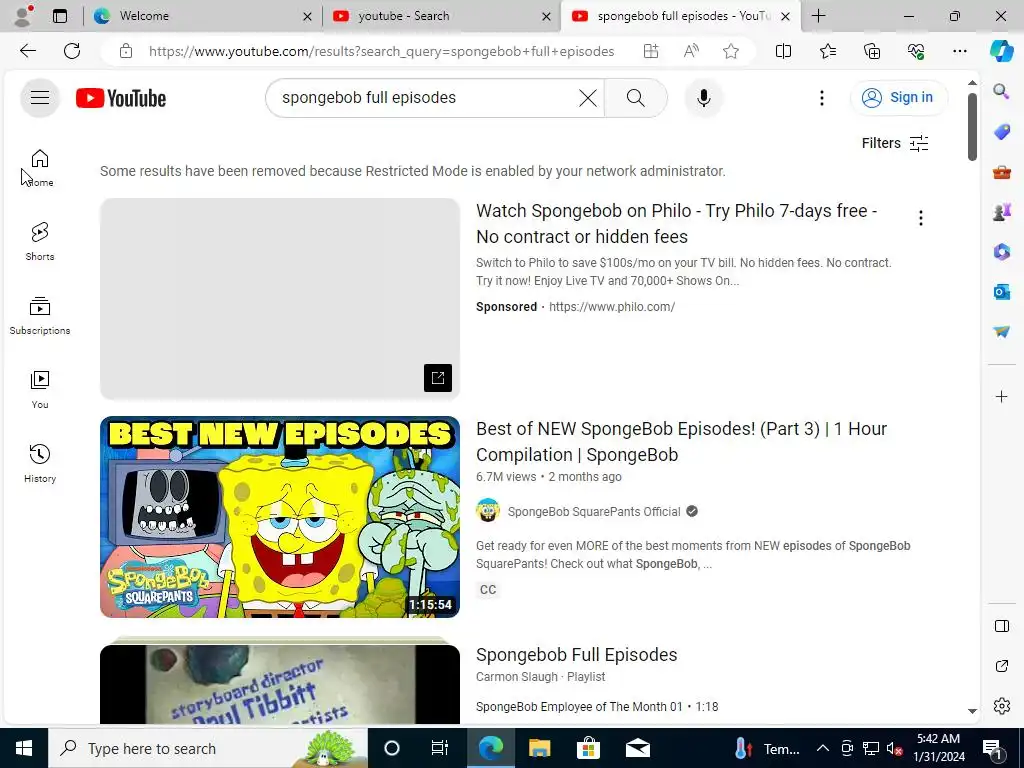Close the spongebob full episodes tab

click(786, 16)
